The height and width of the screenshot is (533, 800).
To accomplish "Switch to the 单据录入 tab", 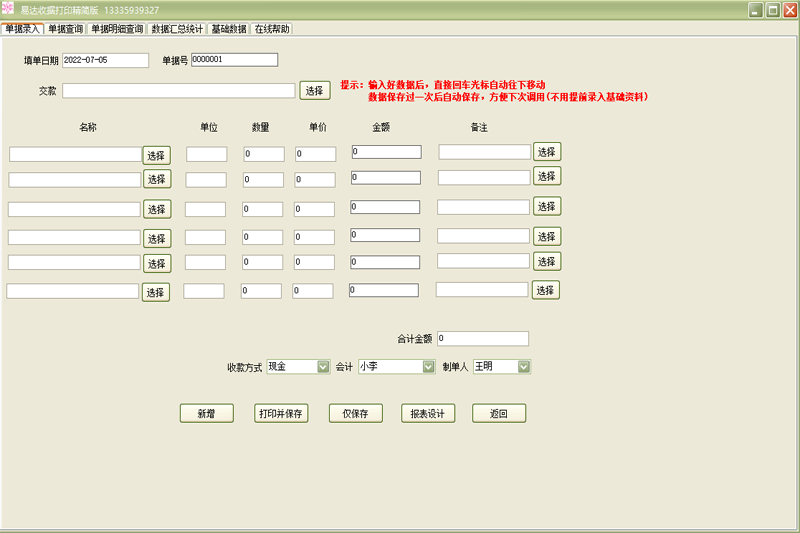I will click(22, 29).
